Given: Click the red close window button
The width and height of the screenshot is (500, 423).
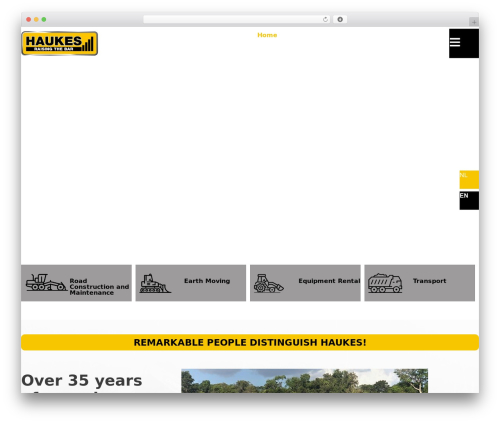Looking at the screenshot, I should click(29, 19).
